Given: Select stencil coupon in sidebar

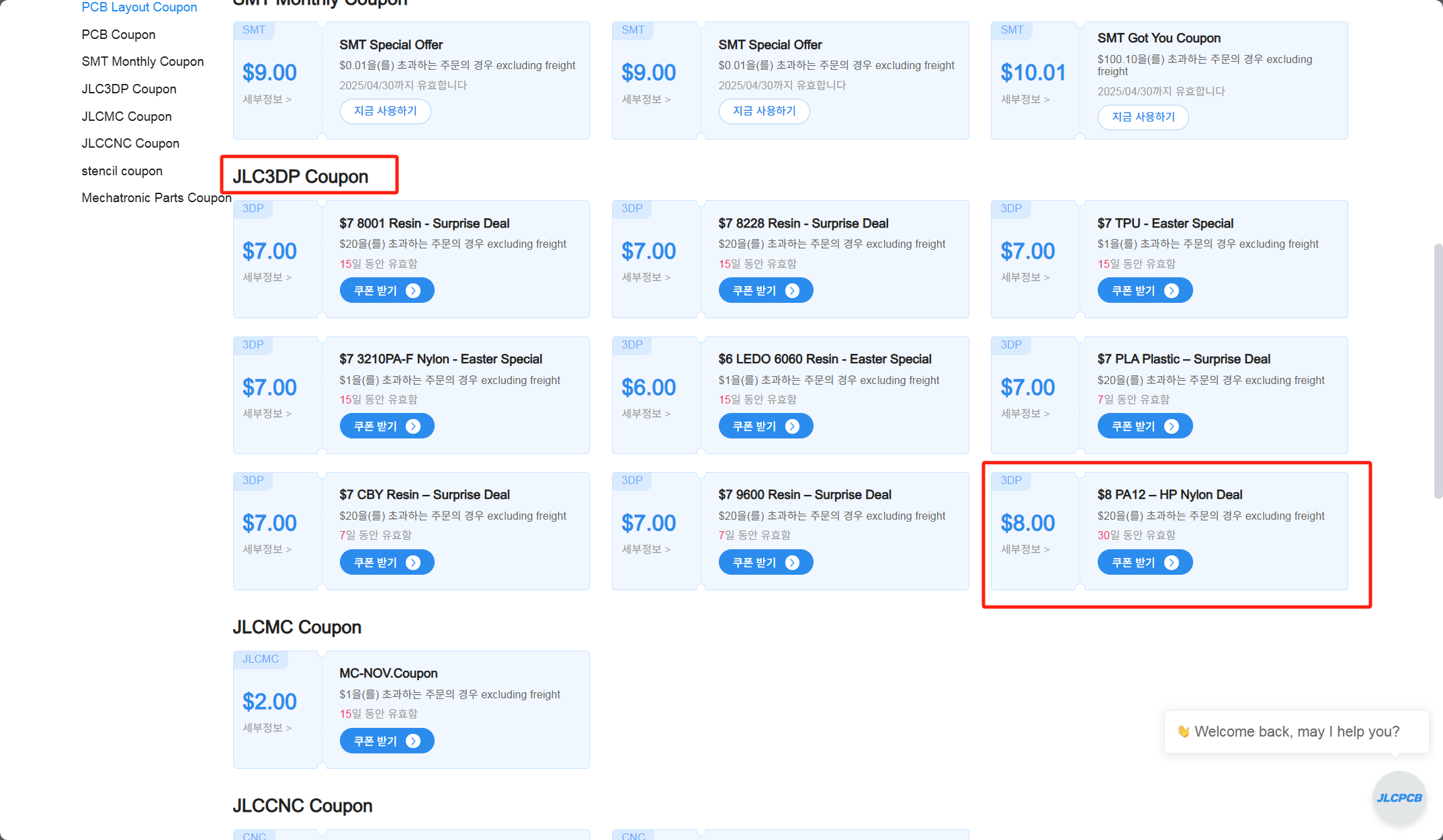Looking at the screenshot, I should (x=122, y=171).
